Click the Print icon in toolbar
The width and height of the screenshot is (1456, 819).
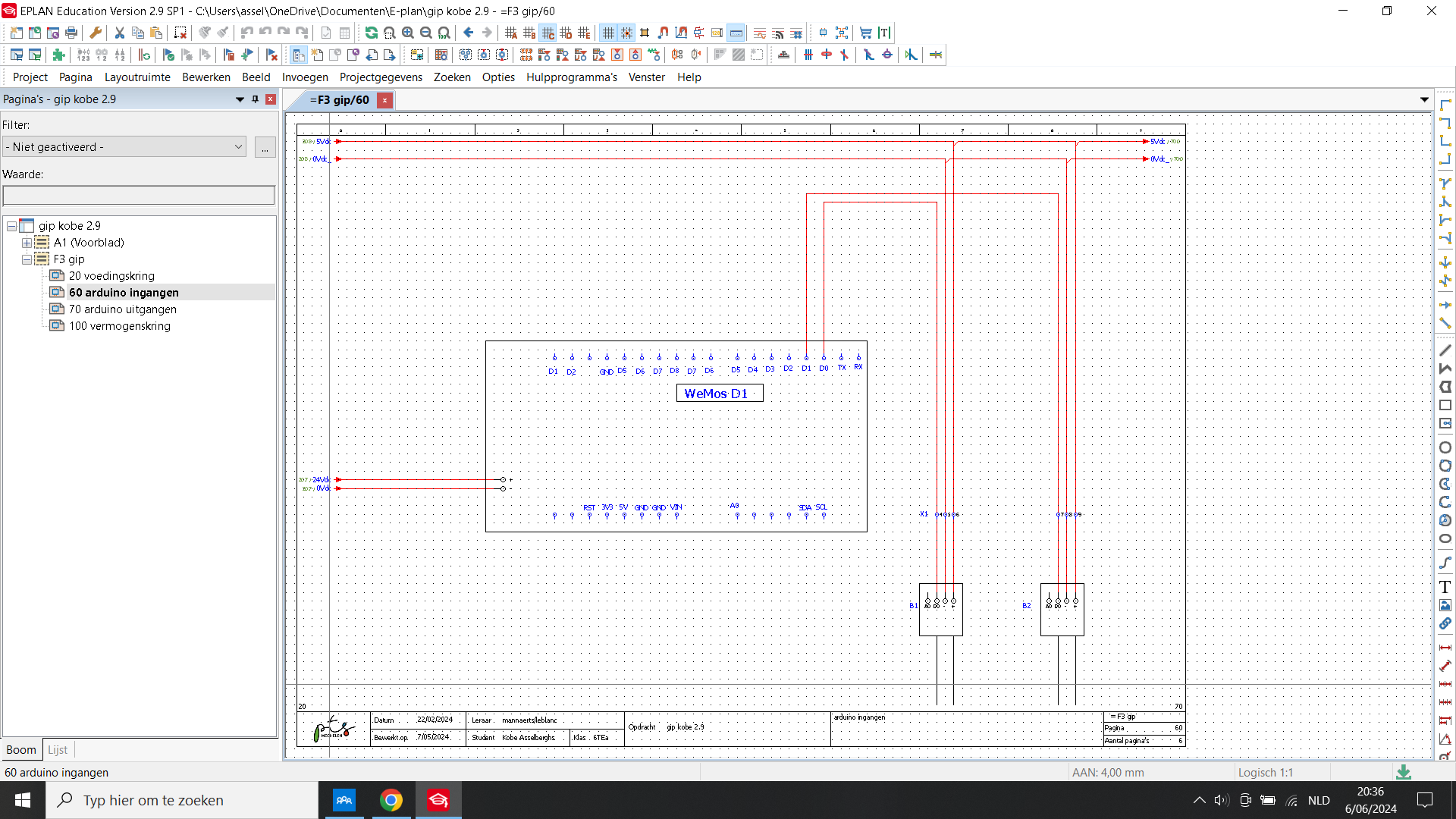coord(71,33)
